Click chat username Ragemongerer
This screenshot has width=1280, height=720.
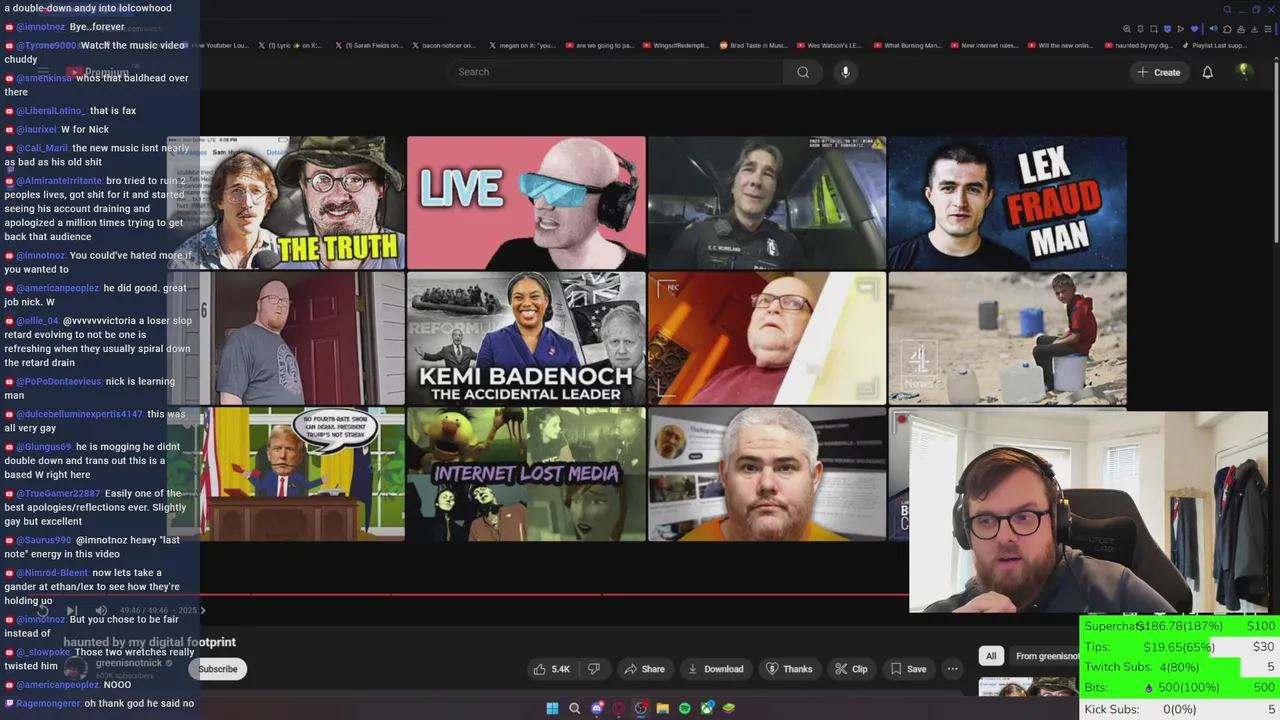pos(48,703)
